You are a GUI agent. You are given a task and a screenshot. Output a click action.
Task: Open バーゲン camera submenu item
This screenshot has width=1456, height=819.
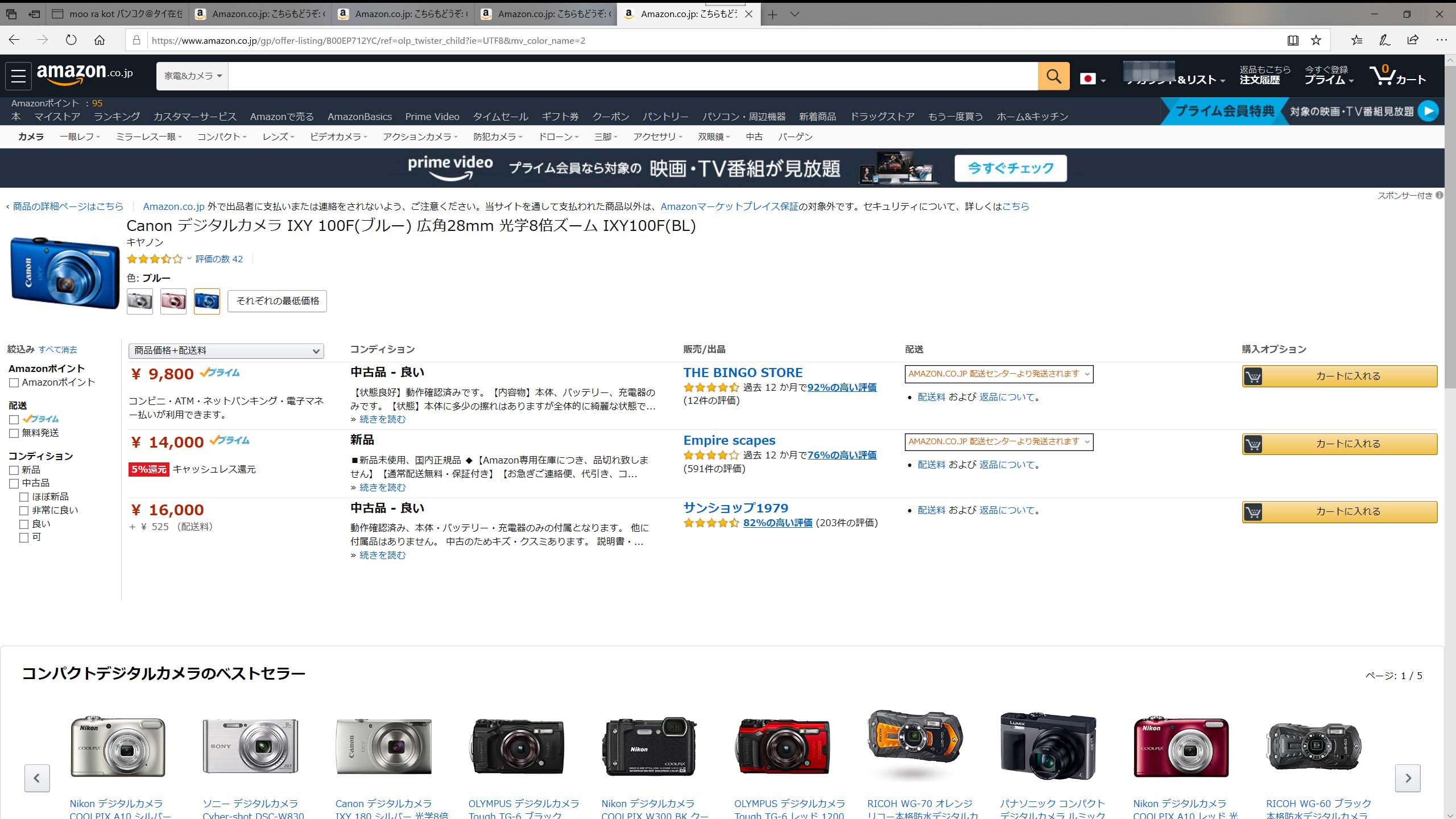click(x=795, y=137)
